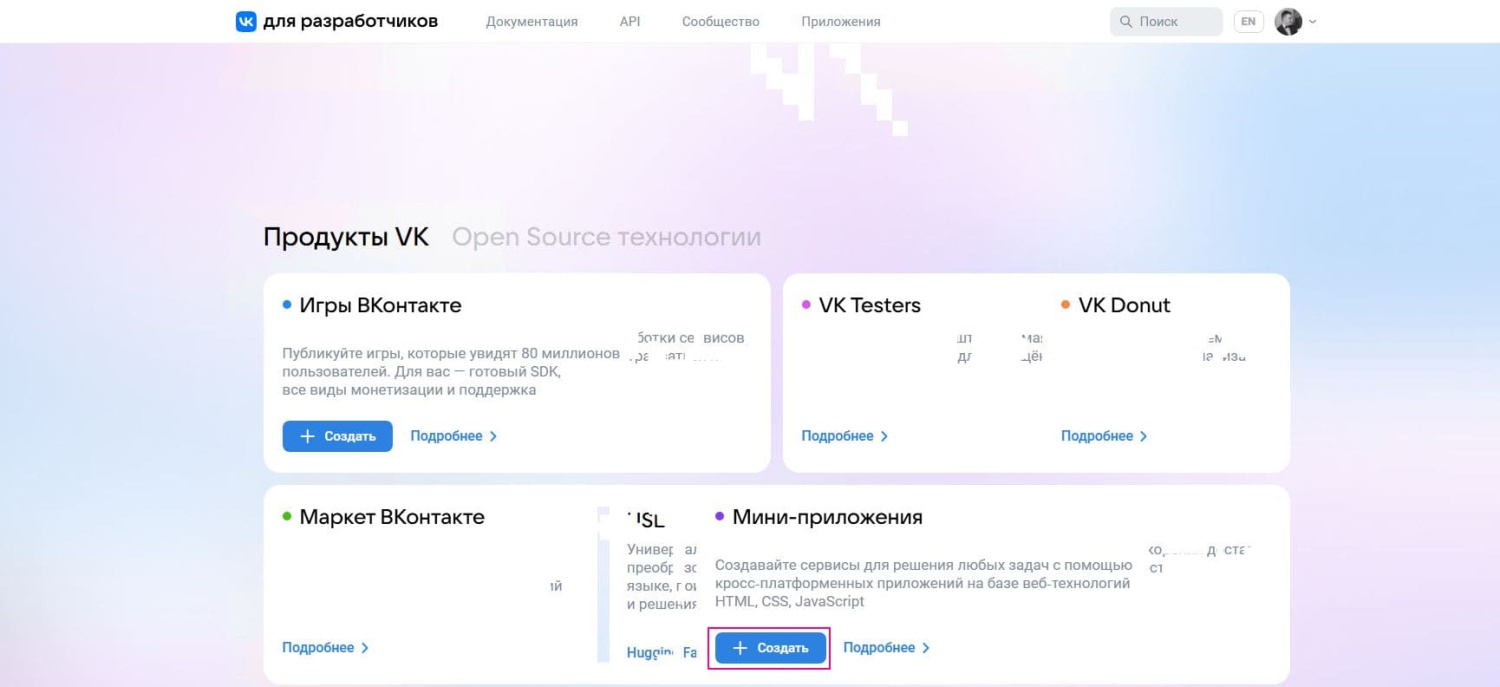
Task: Type in the Поиск search field
Action: tap(1175, 21)
